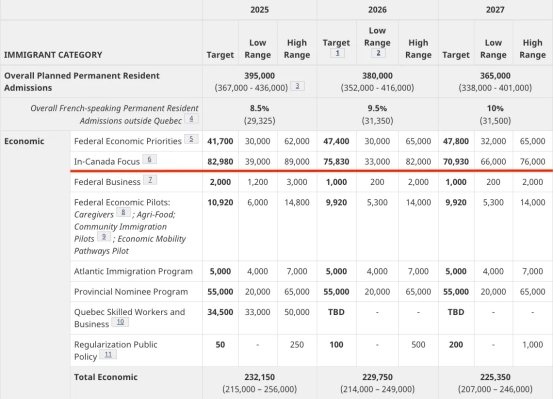Open footnote 4 after Admissions outside Quebec

click(191, 119)
